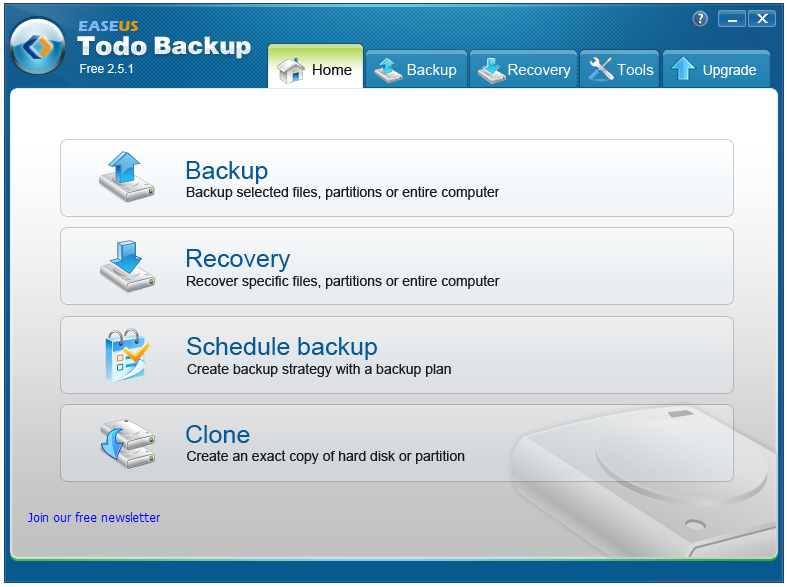Select the Schedule backup heading

pyautogui.click(x=282, y=347)
